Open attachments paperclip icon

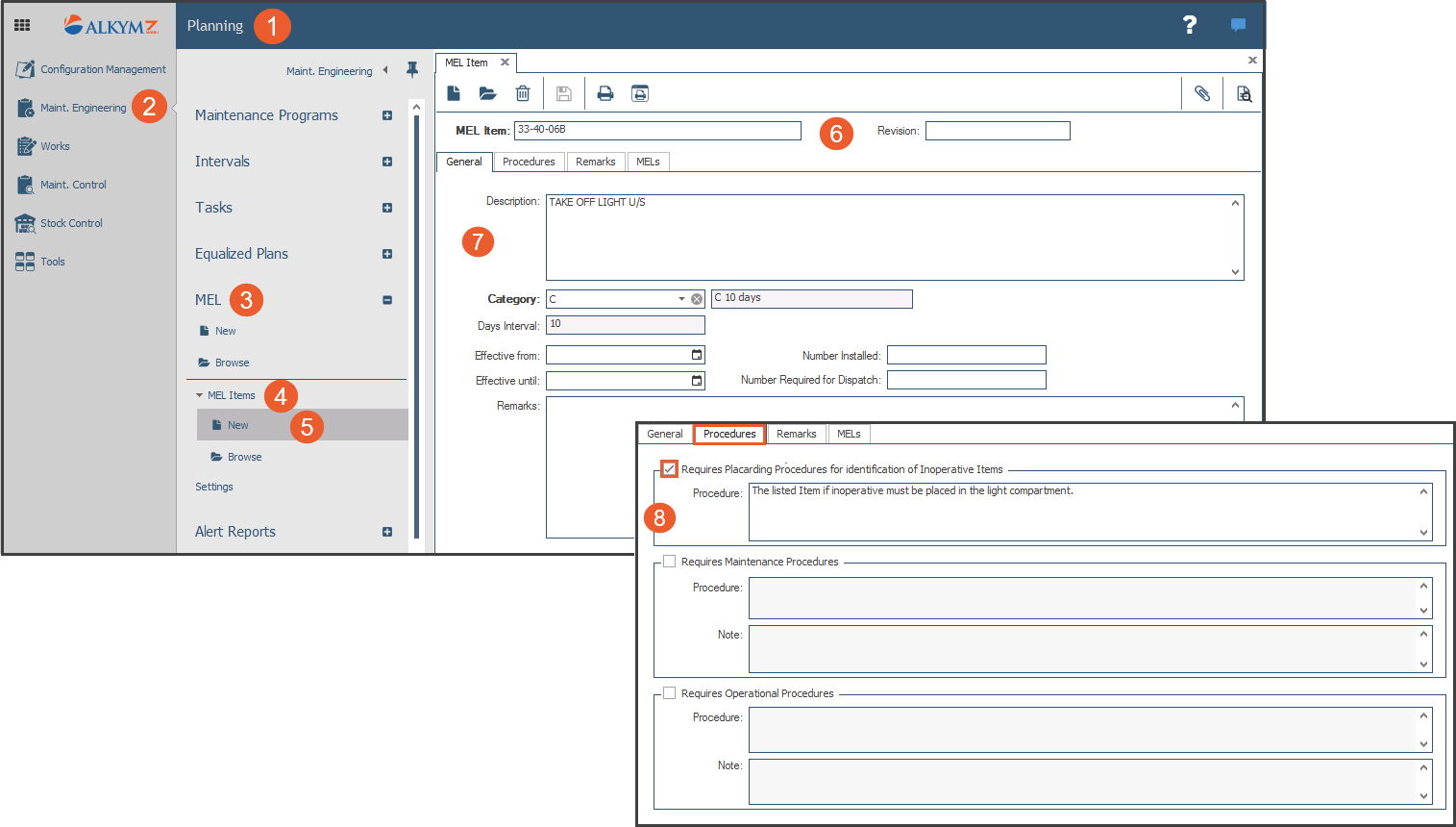[1202, 93]
